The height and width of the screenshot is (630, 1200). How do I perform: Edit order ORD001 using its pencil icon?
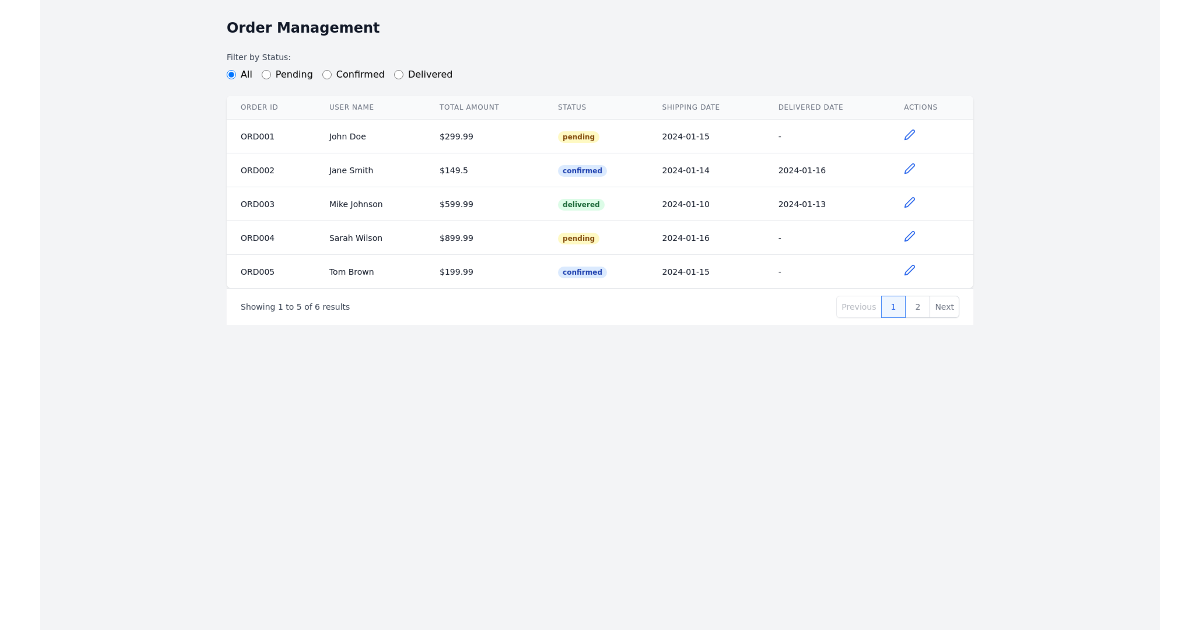(x=909, y=135)
